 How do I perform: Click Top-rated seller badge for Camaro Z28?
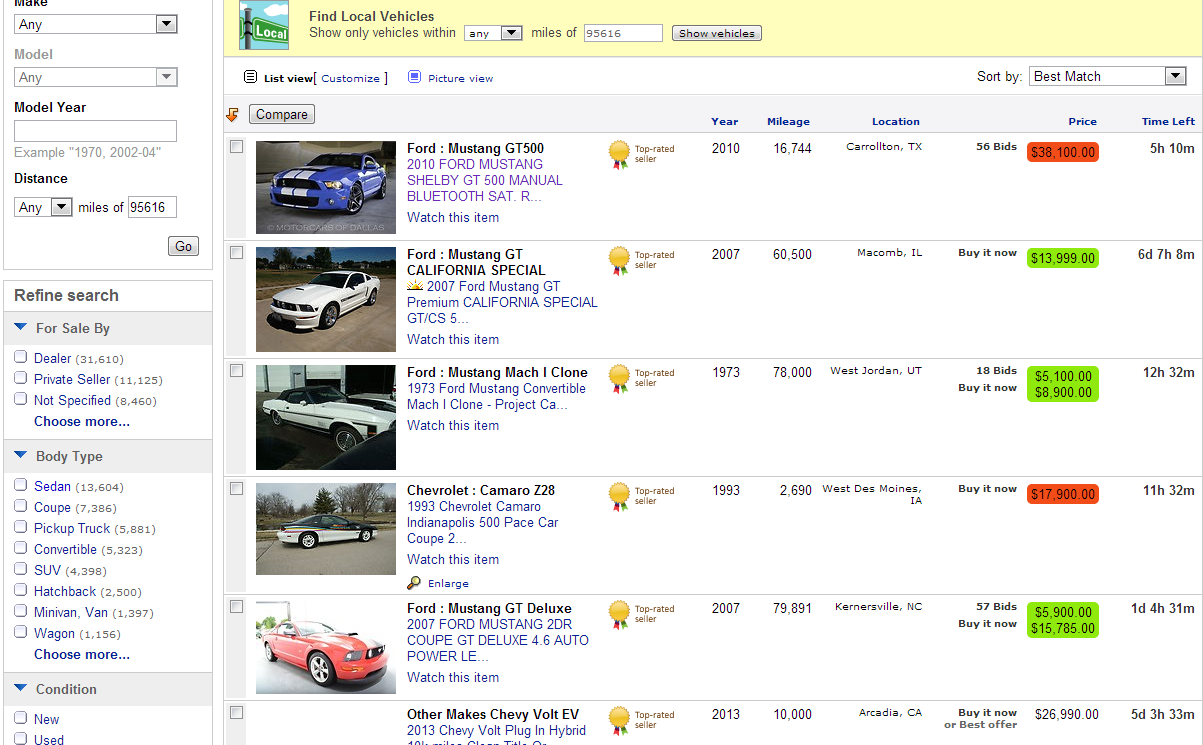point(620,496)
